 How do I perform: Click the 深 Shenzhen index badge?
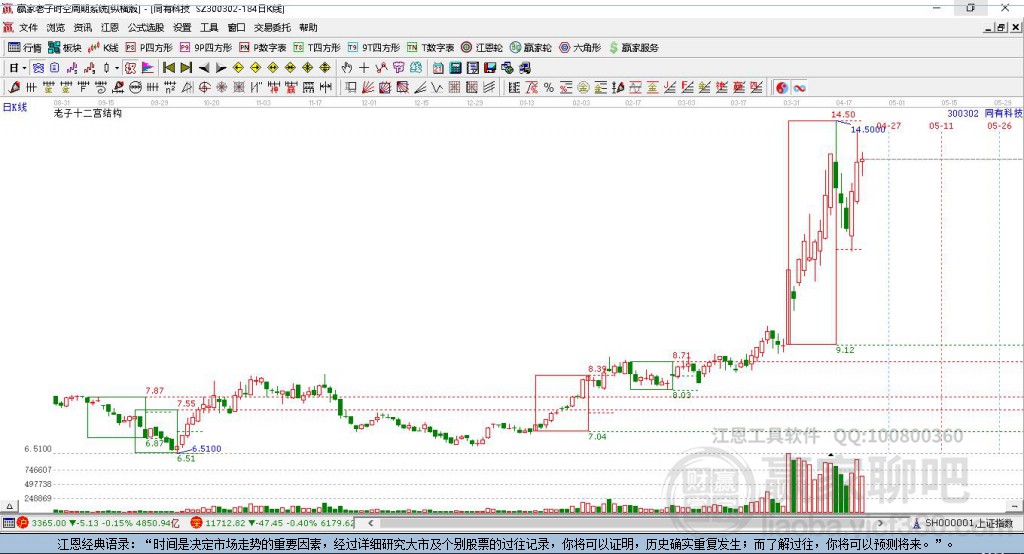(197, 523)
